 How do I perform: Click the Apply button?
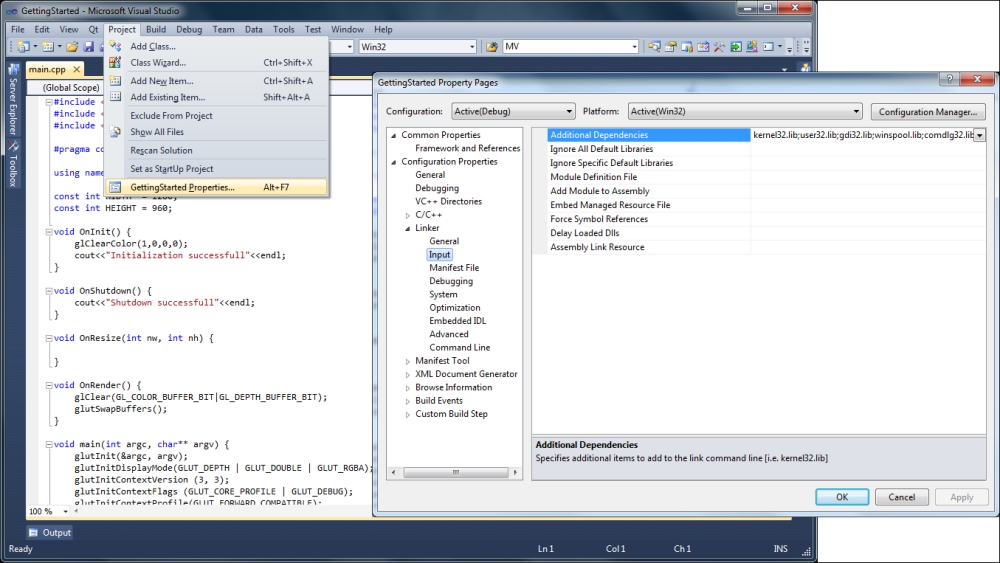click(962, 497)
